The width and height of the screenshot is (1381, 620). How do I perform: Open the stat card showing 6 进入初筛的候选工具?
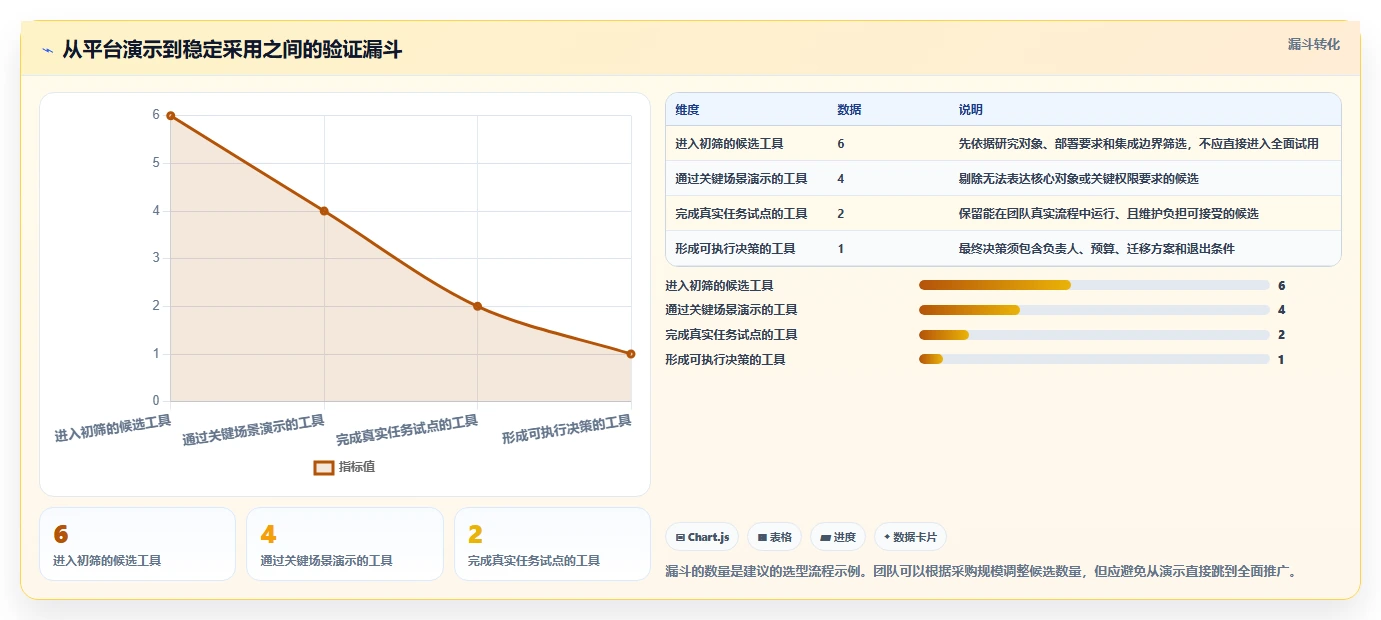(x=137, y=544)
